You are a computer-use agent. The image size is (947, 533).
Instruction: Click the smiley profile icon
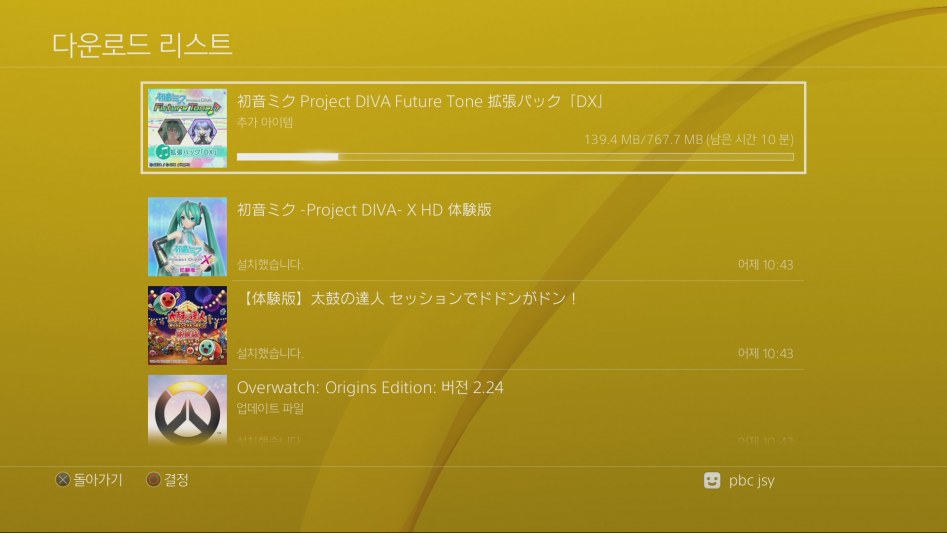point(712,480)
